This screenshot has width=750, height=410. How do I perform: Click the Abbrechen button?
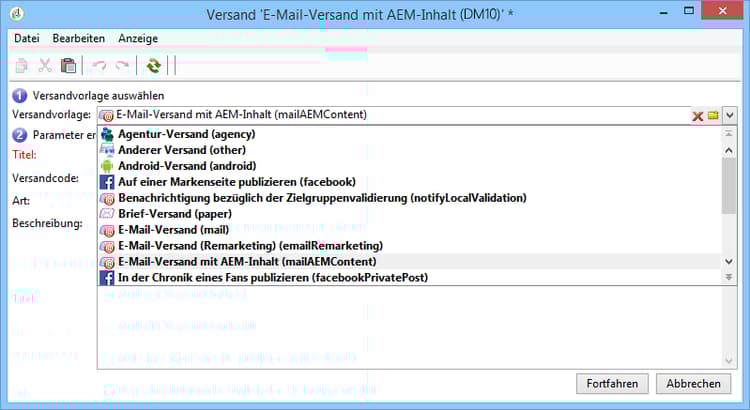[694, 384]
